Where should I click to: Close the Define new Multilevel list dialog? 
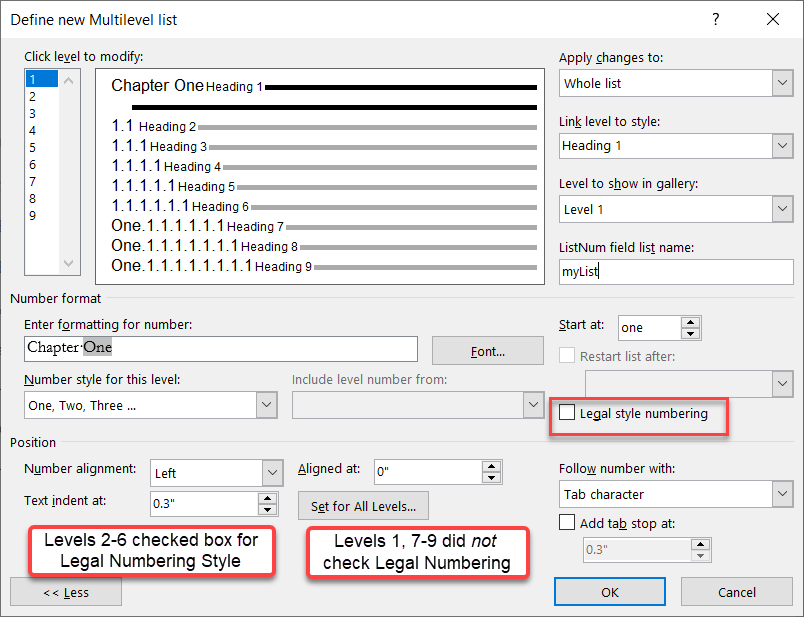(x=773, y=19)
